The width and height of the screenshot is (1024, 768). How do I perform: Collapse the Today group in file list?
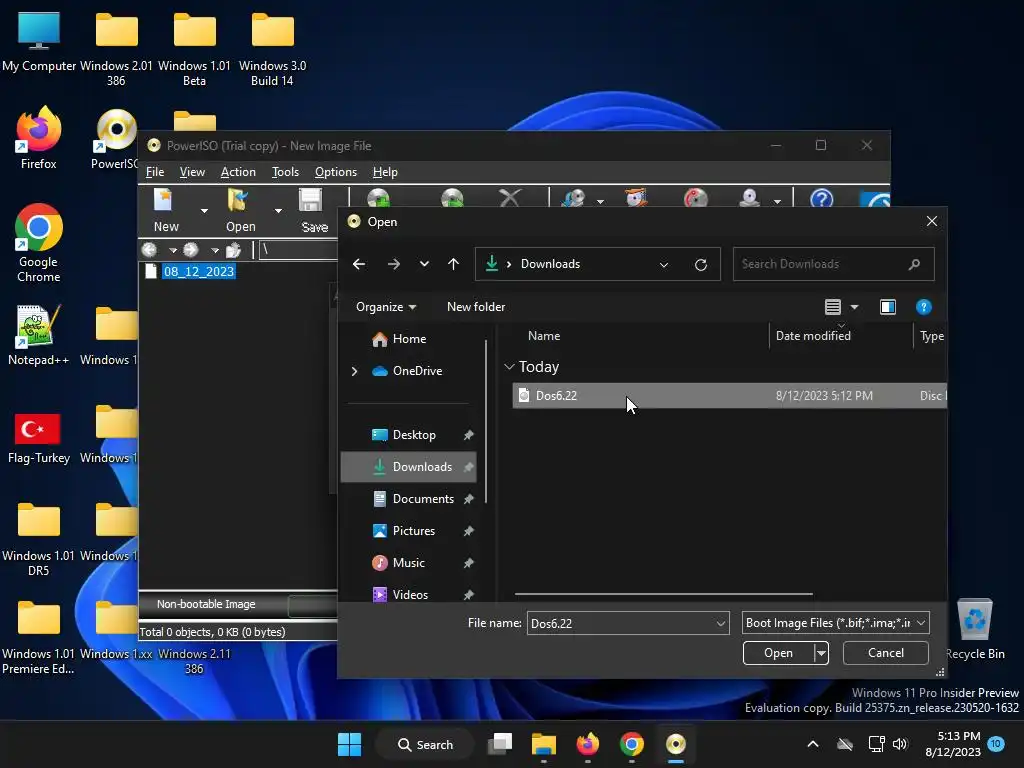click(x=509, y=367)
